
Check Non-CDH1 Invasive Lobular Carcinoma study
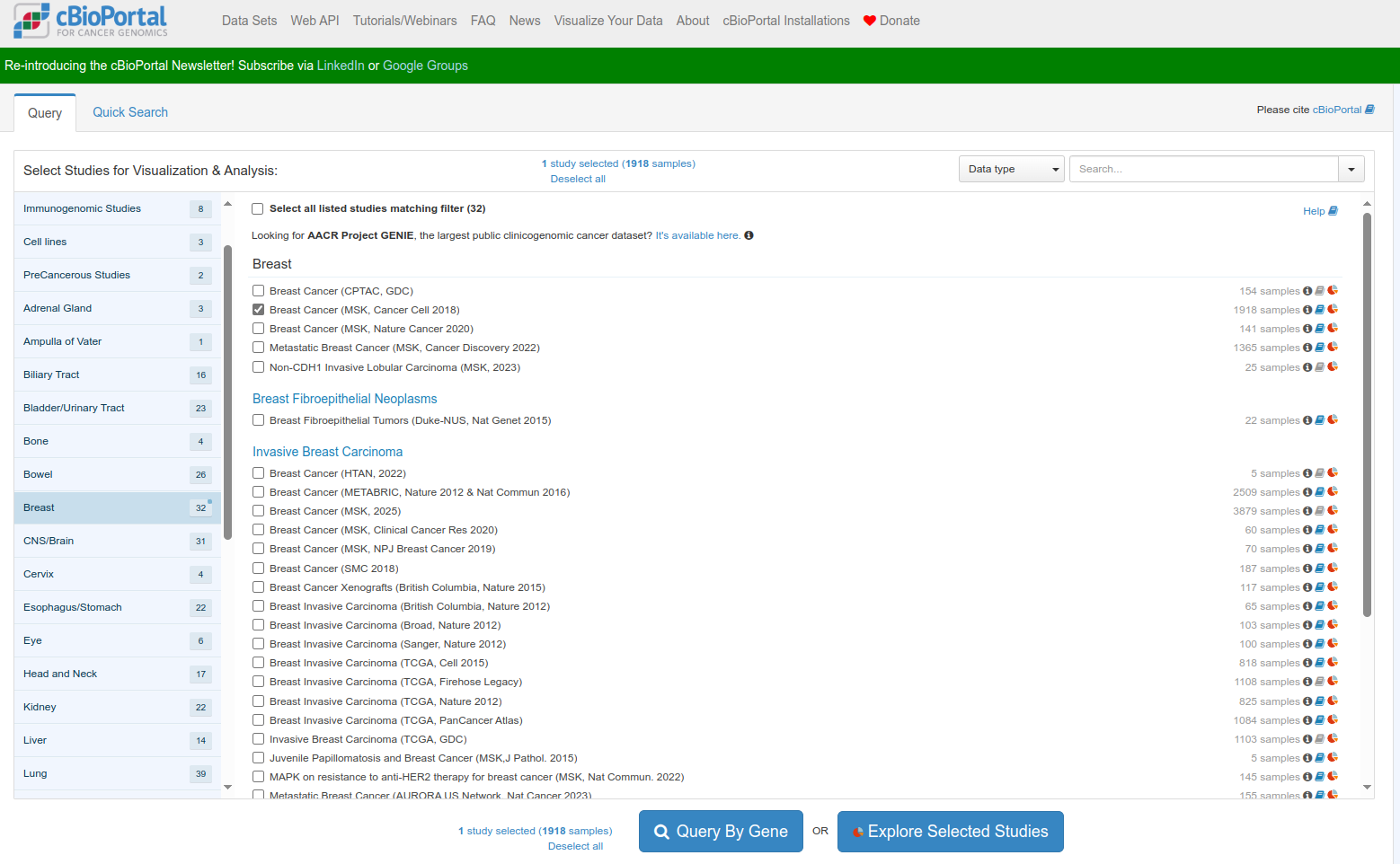(x=259, y=367)
